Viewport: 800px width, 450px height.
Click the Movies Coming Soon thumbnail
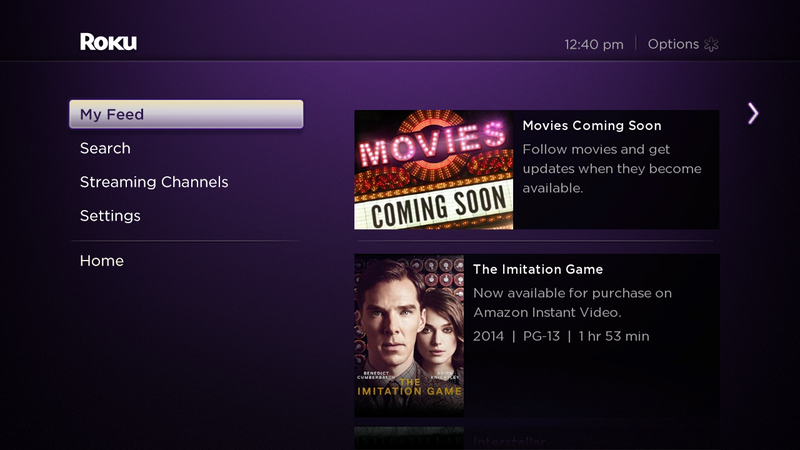434,169
